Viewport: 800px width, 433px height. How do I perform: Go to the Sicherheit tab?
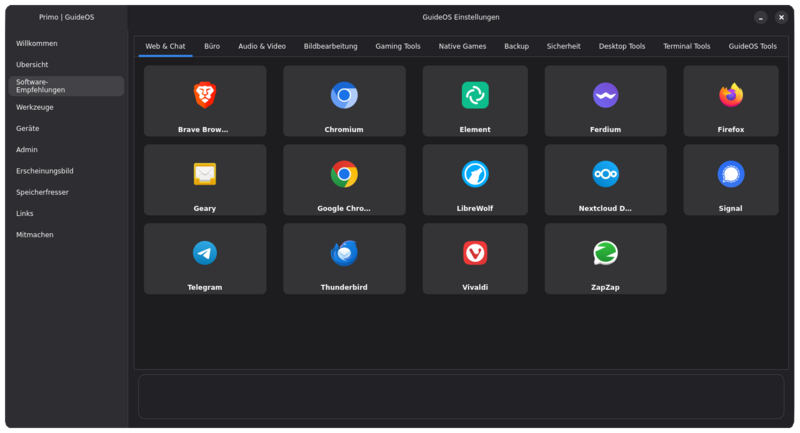[563, 46]
